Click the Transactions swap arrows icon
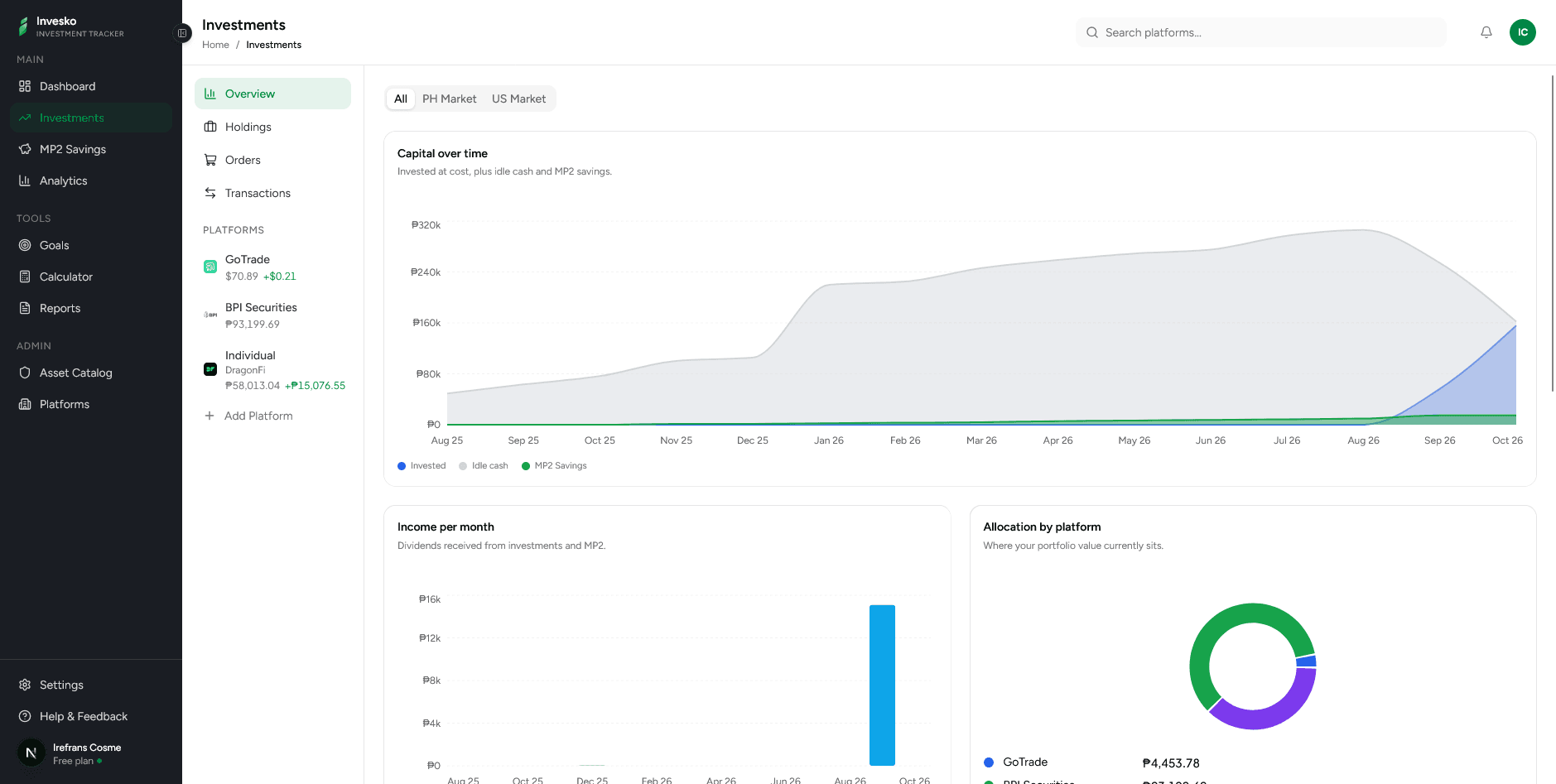Screen dimensions: 1556x784 point(210,193)
